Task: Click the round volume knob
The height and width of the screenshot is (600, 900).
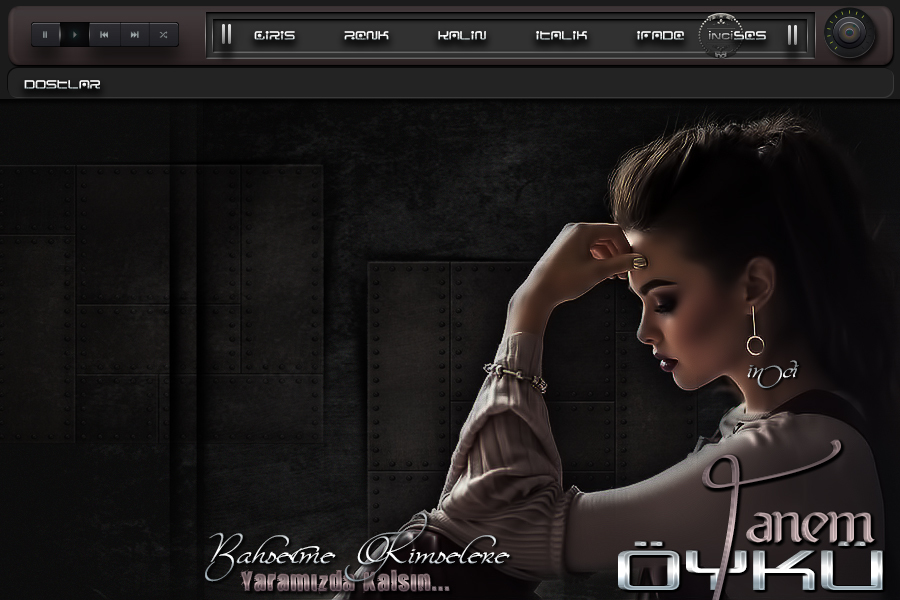Action: coord(850,35)
